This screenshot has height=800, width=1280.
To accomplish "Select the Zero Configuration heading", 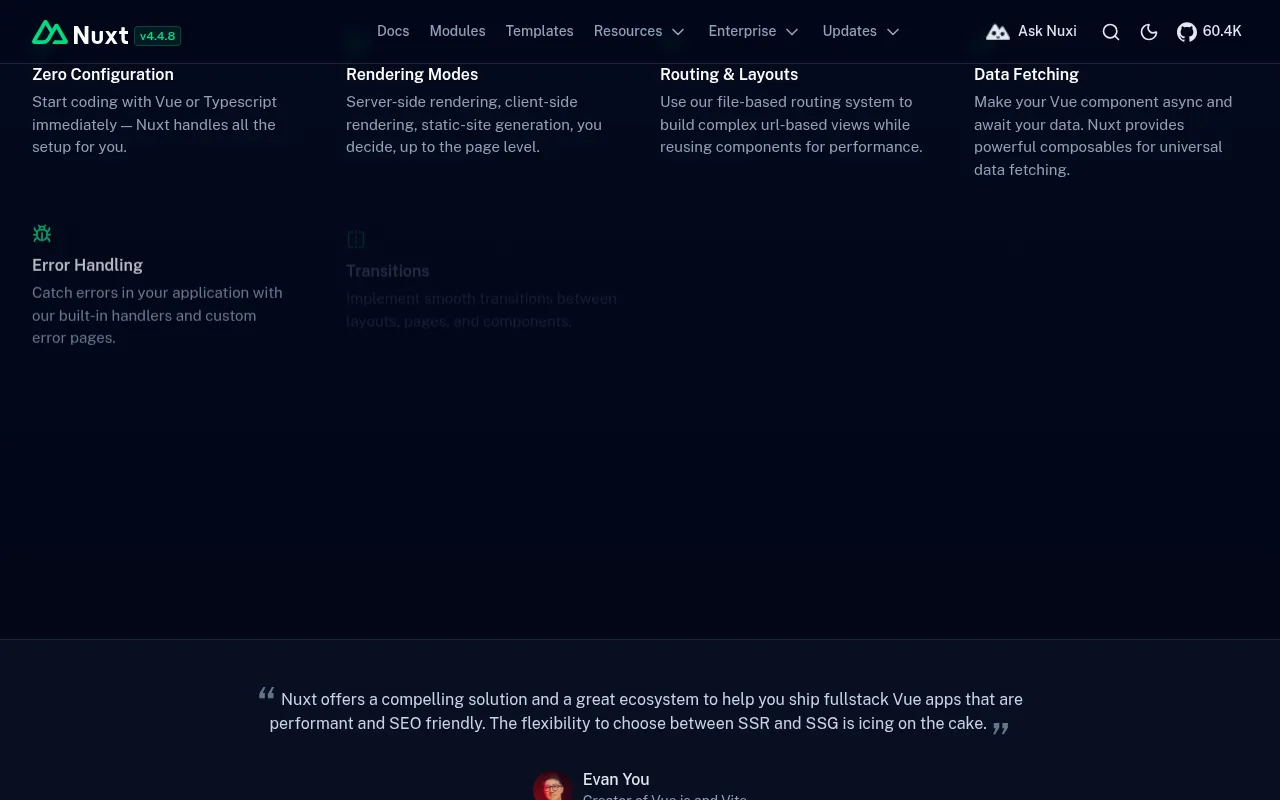I will coord(103,74).
